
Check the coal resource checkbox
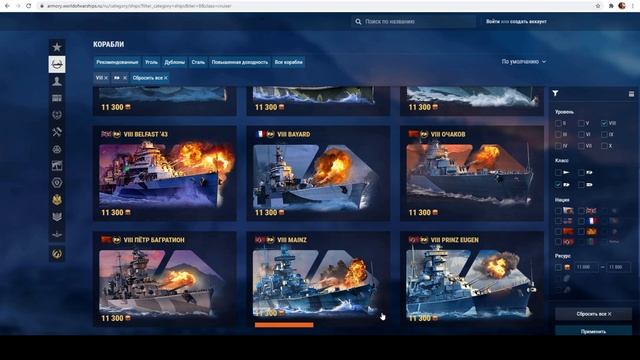click(558, 267)
